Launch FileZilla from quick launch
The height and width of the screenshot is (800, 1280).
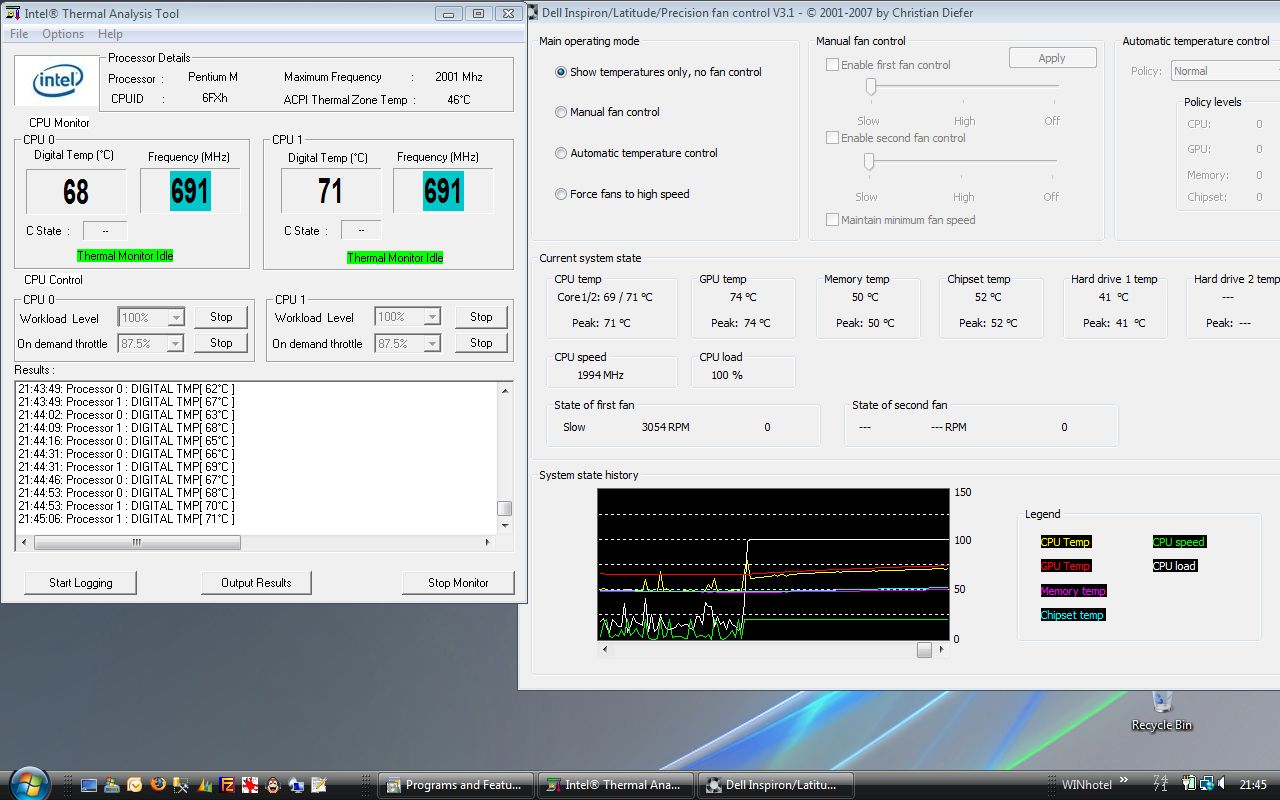click(227, 785)
